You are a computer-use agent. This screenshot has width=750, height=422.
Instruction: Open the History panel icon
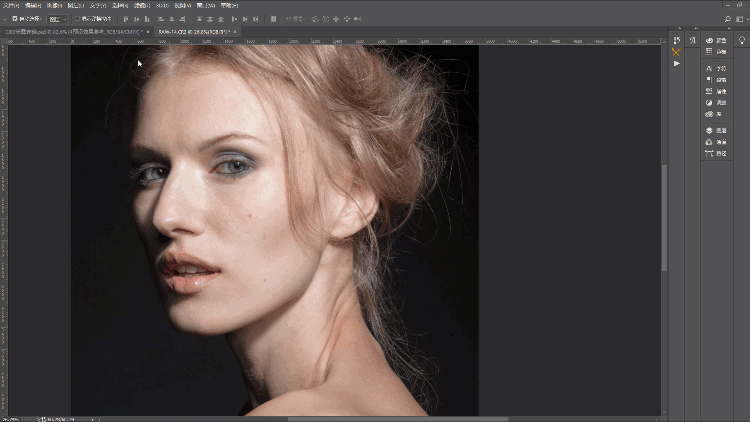click(677, 40)
